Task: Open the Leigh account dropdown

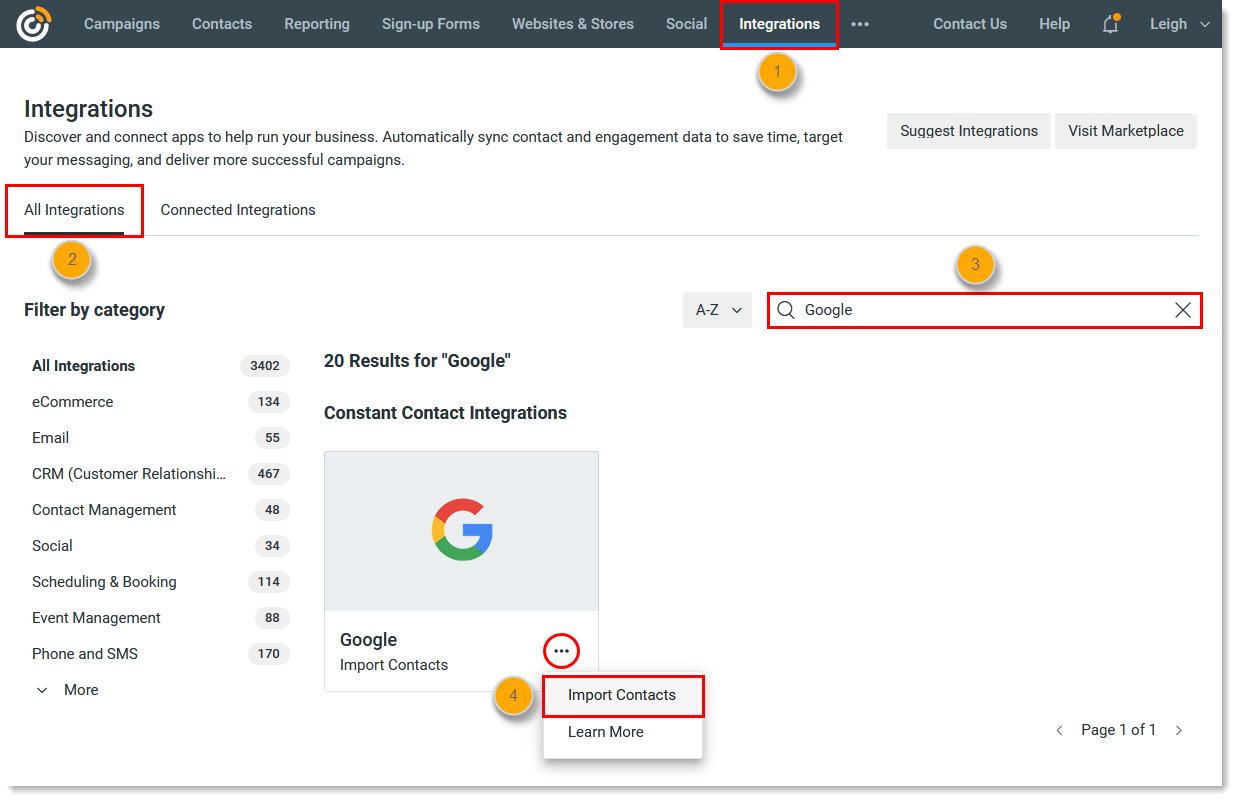Action: [1178, 23]
